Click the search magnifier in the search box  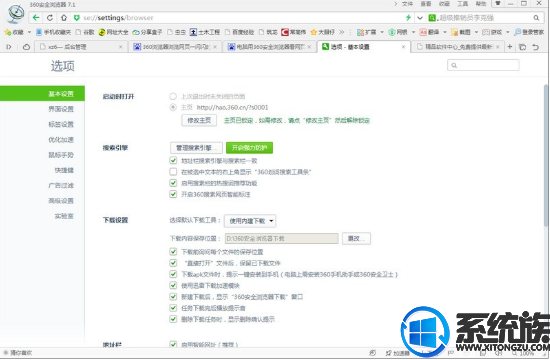tap(536, 18)
